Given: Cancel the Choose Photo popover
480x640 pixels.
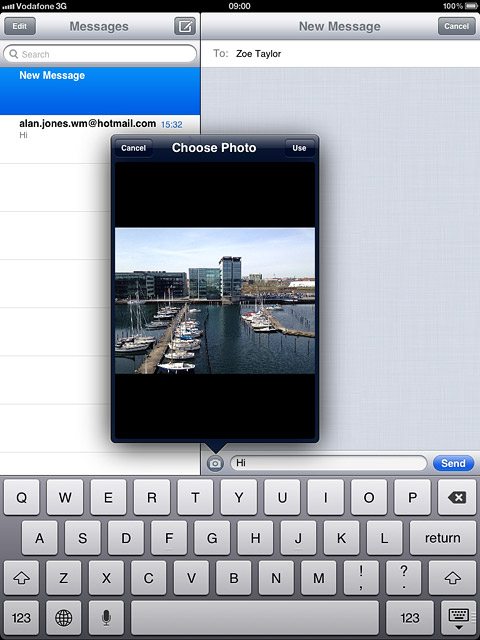Looking at the screenshot, I should tap(133, 148).
